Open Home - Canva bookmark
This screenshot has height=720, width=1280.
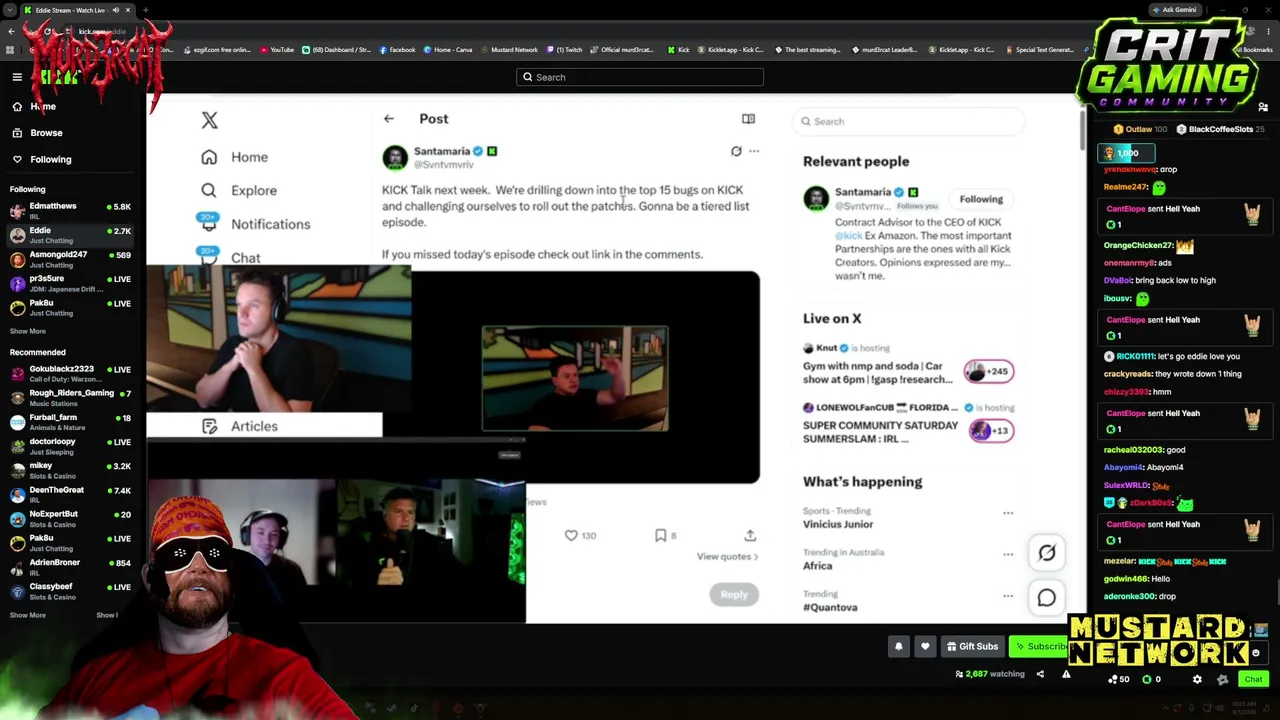447,50
